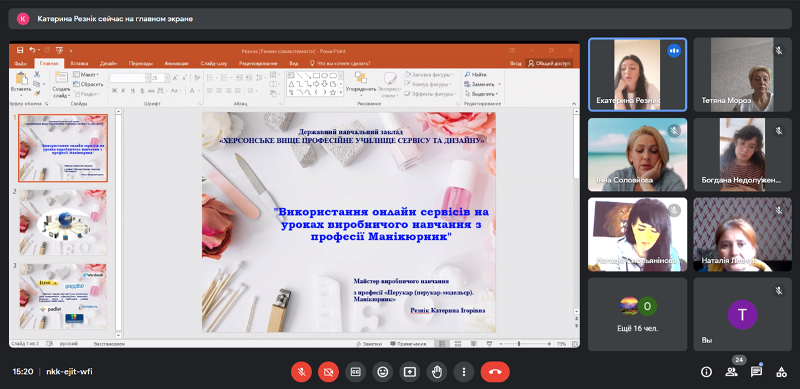
Task: Click the bulleted list icon
Action: [211, 77]
